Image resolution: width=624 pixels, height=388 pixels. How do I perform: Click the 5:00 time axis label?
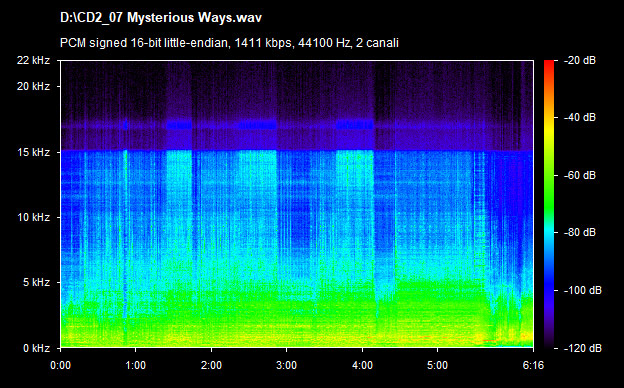(437, 365)
